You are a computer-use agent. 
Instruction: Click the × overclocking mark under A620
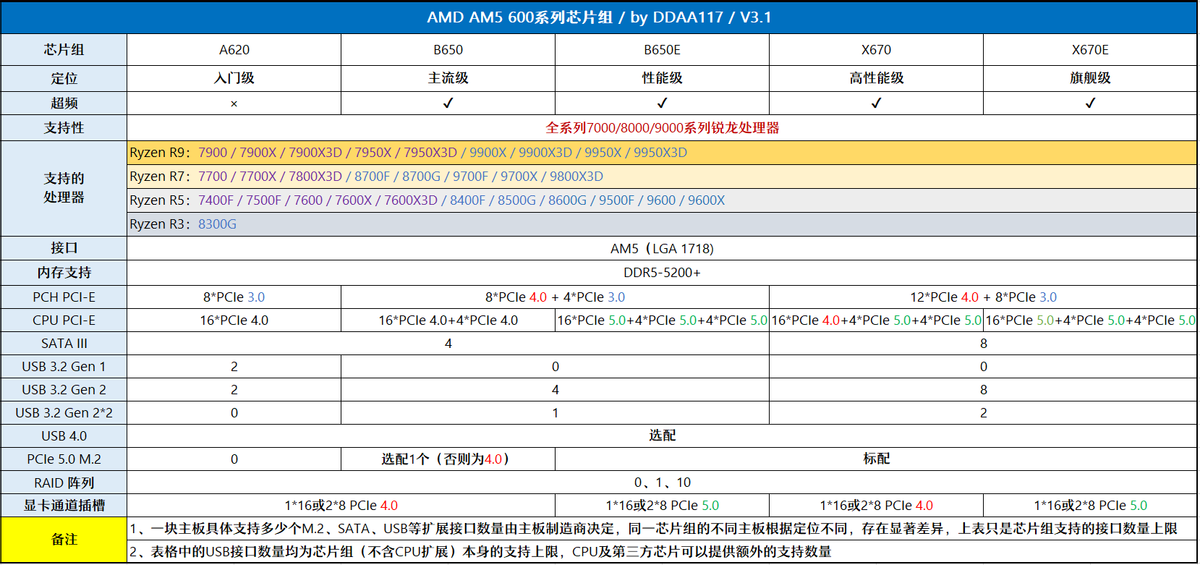click(x=234, y=103)
